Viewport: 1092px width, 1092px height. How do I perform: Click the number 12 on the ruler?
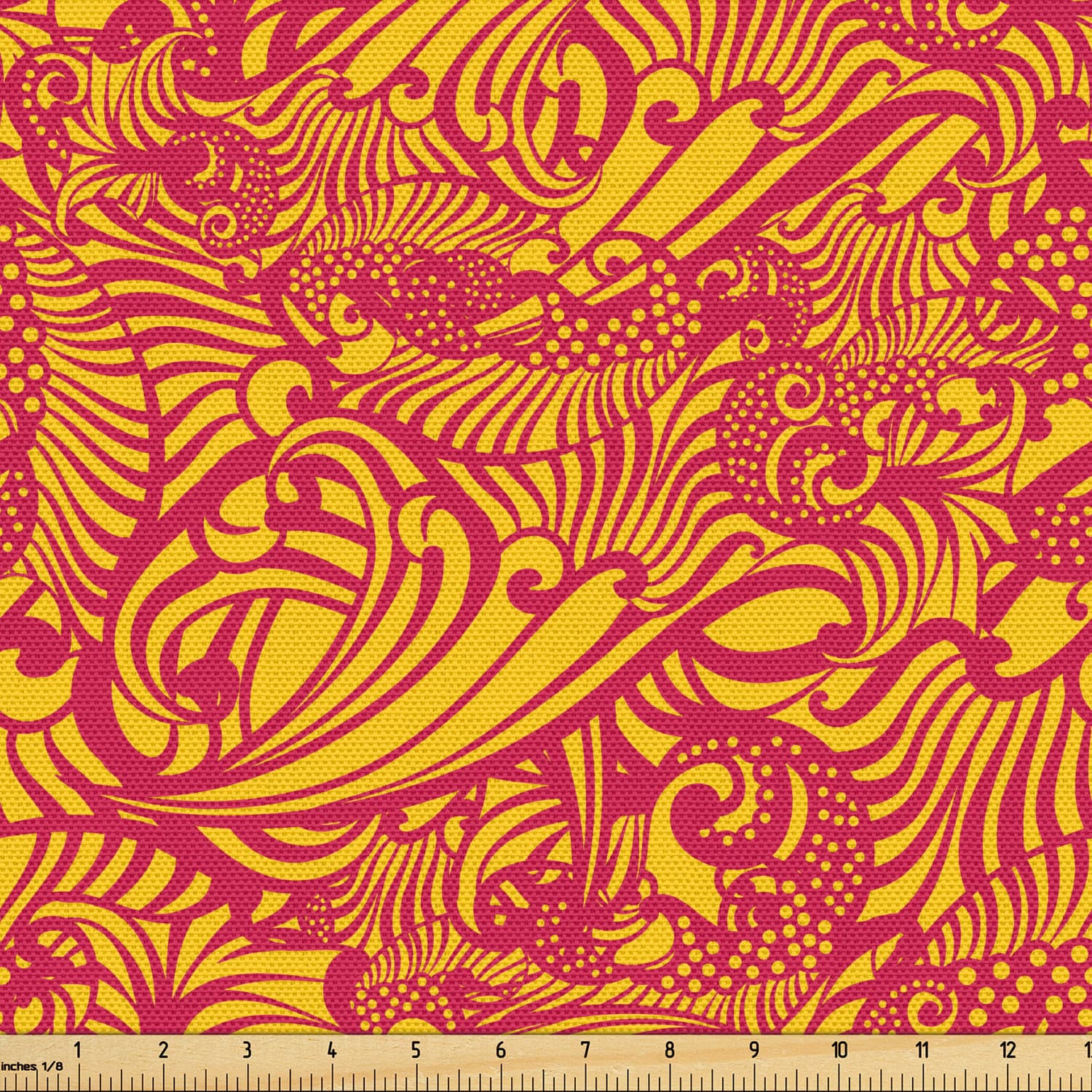pos(1008,1051)
